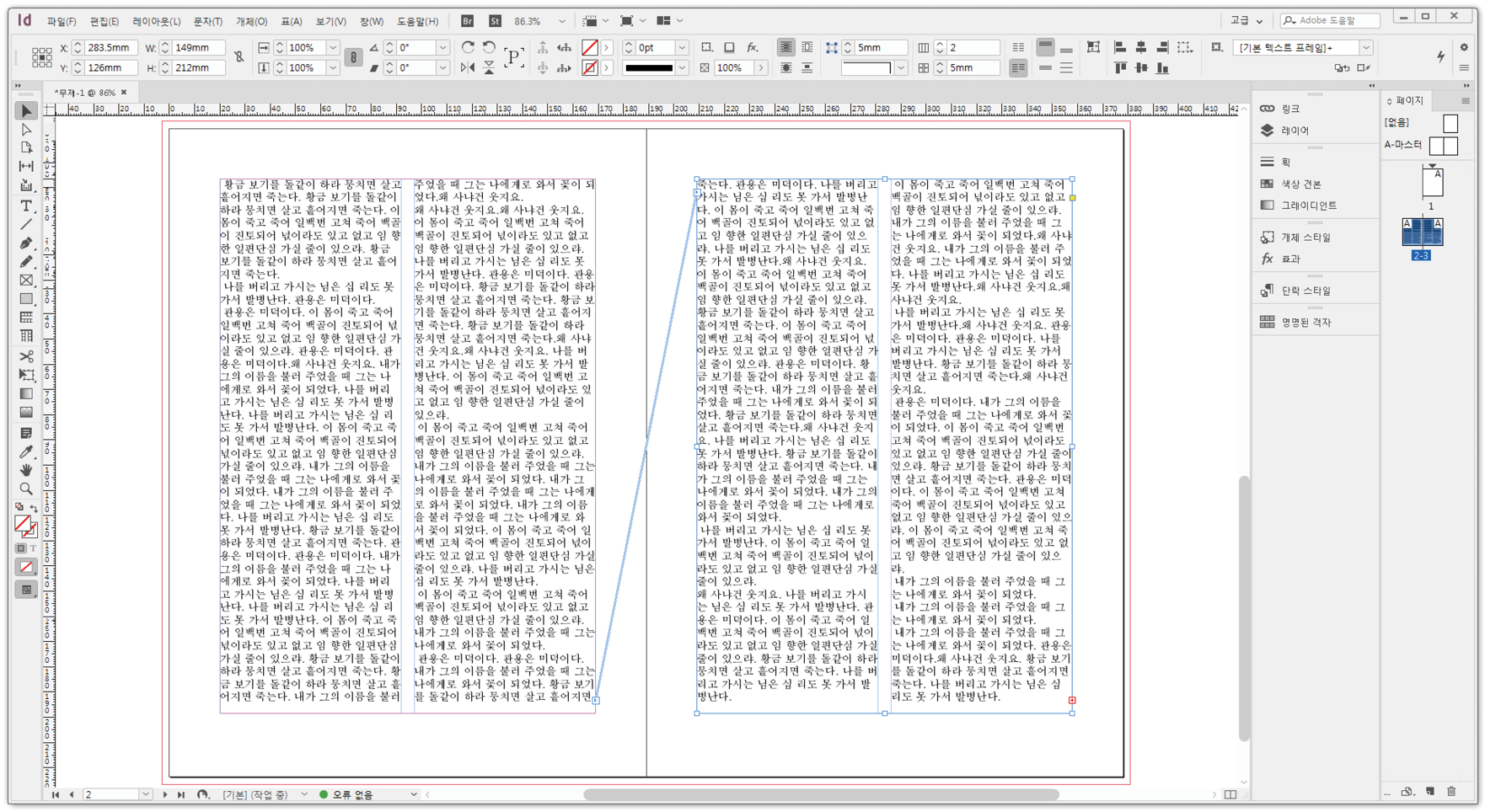1485x812 pixels.
Task: Select the Hand tool
Action: [x=26, y=470]
